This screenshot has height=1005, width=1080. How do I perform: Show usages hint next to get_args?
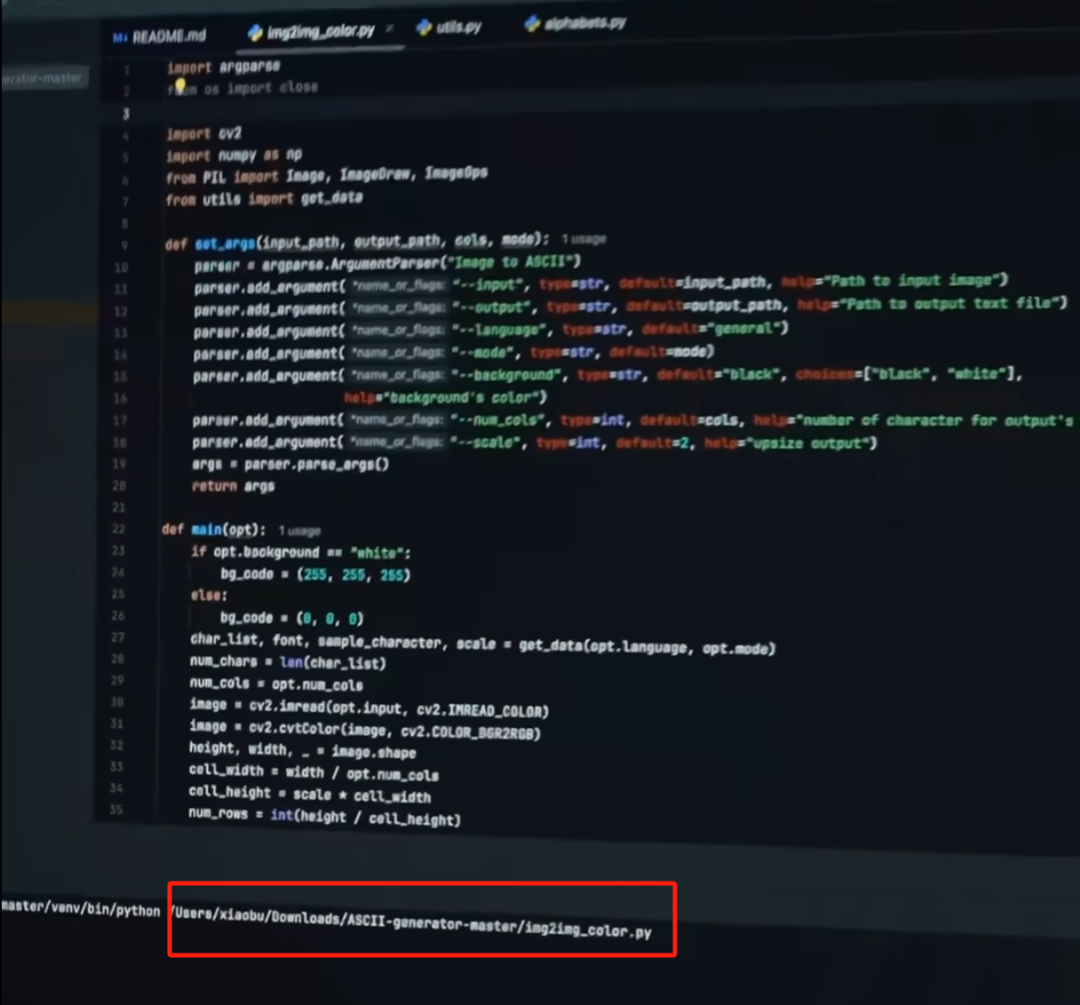(583, 240)
